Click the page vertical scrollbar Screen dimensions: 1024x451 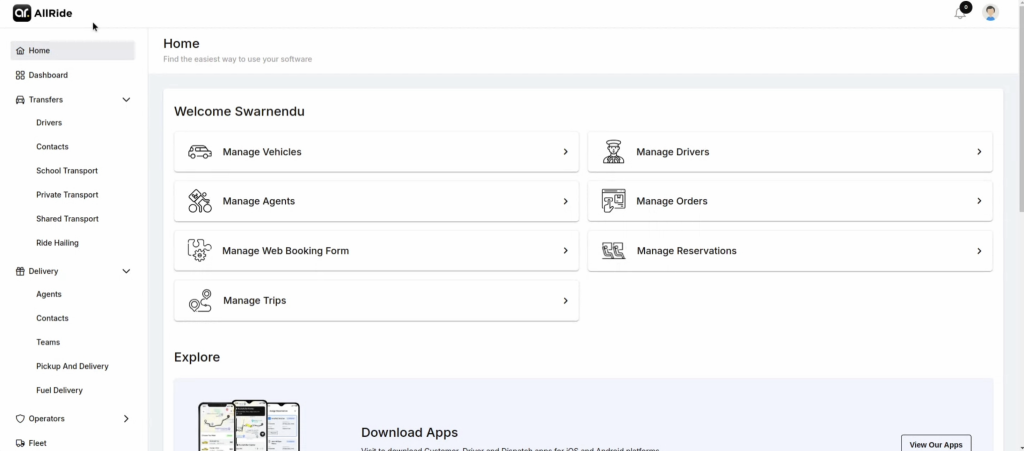[x=1021, y=111]
